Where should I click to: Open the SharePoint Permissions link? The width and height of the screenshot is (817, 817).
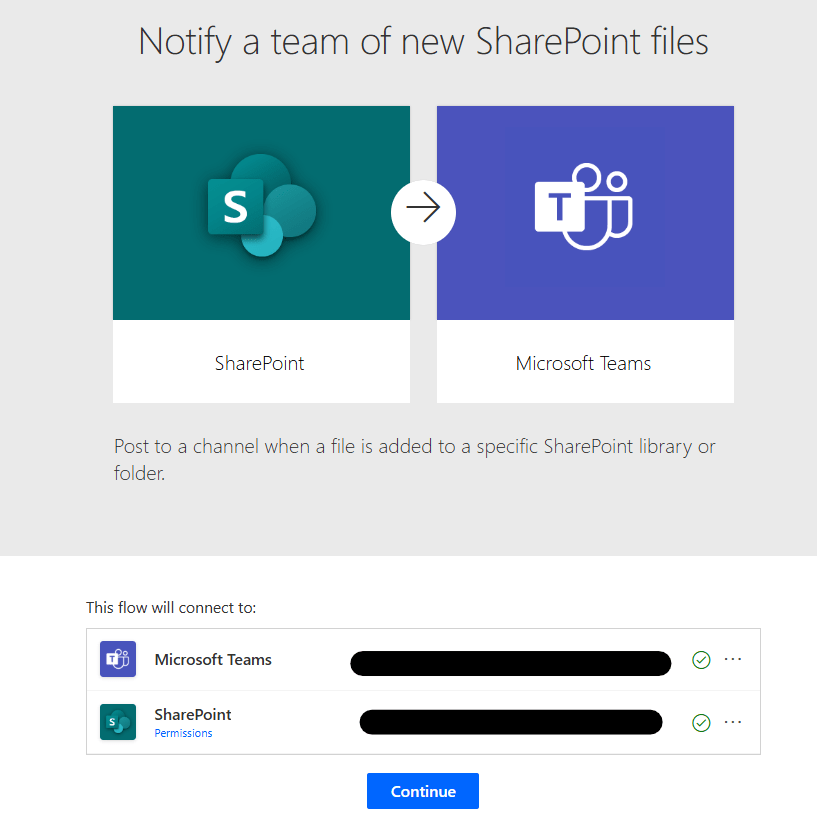(x=183, y=733)
